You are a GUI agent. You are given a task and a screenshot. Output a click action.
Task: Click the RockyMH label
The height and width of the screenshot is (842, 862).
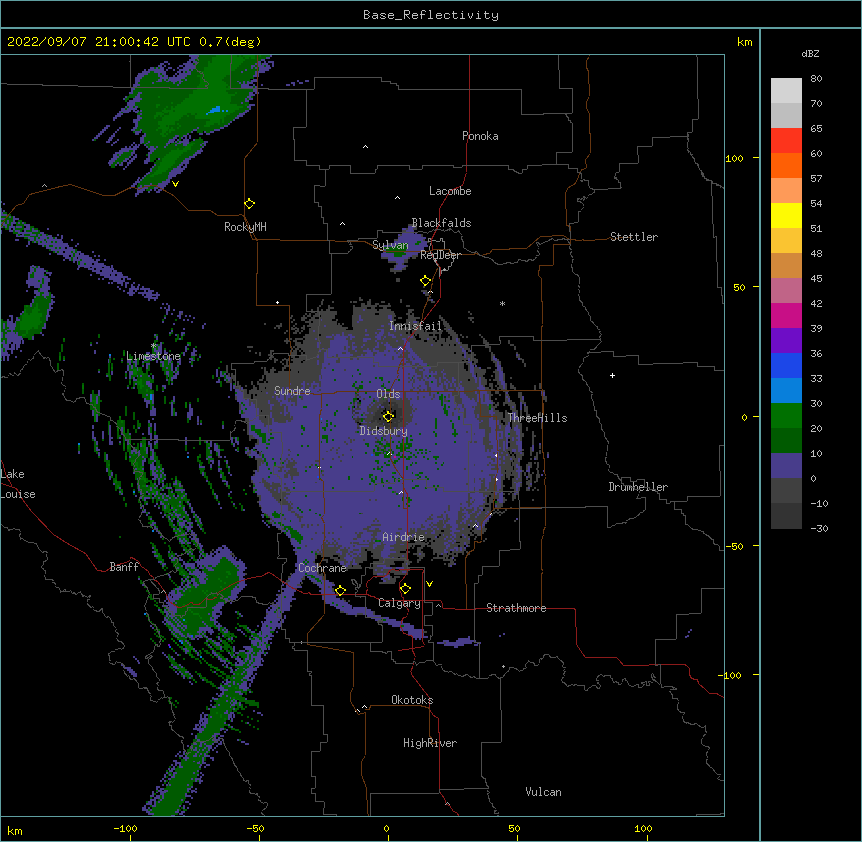click(x=245, y=227)
